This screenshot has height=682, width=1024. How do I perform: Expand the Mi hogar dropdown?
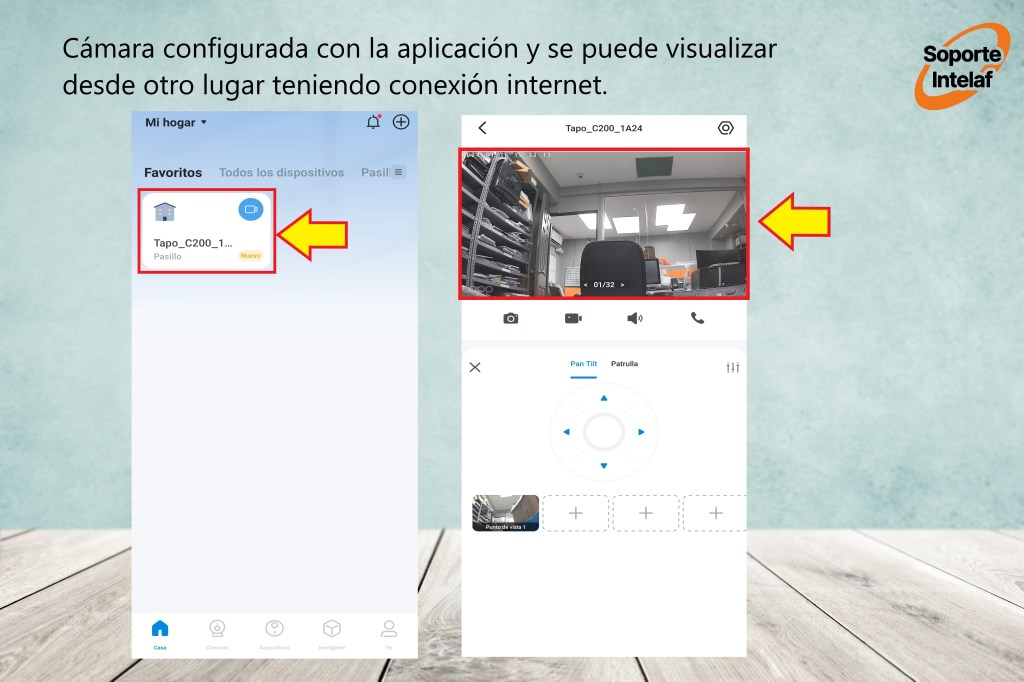pyautogui.click(x=176, y=122)
